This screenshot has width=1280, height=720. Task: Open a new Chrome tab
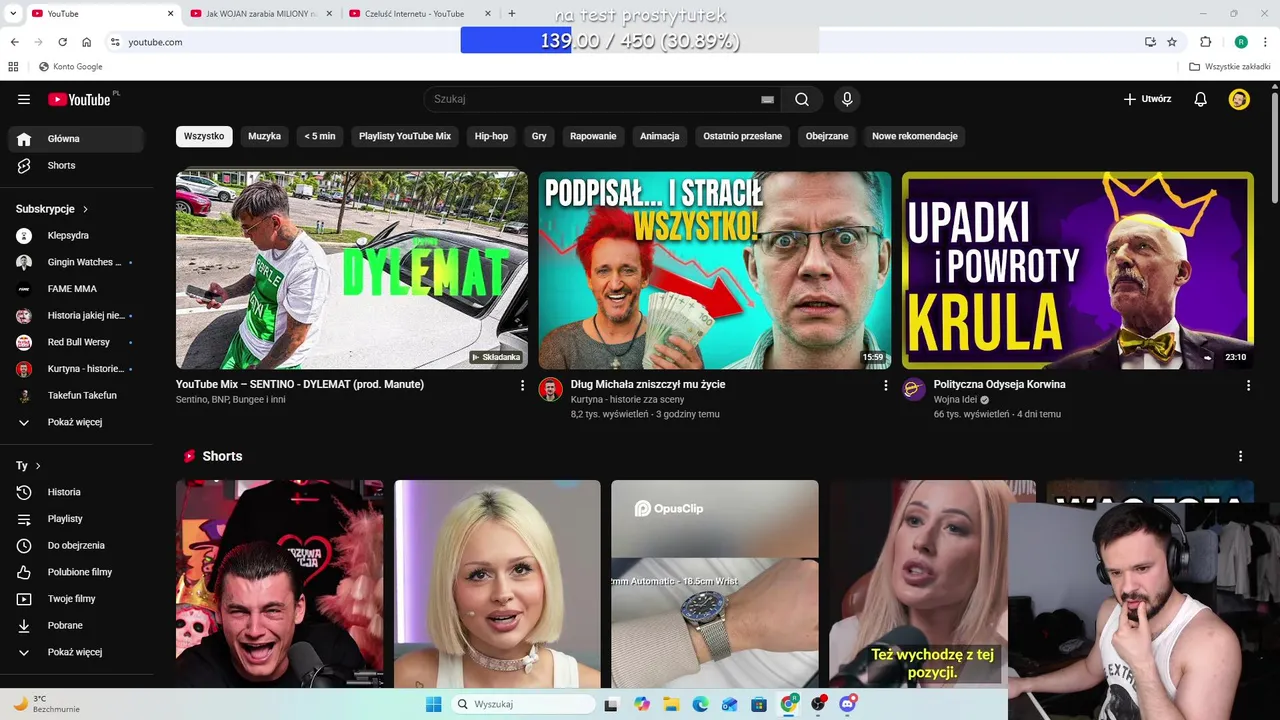pyautogui.click(x=512, y=14)
